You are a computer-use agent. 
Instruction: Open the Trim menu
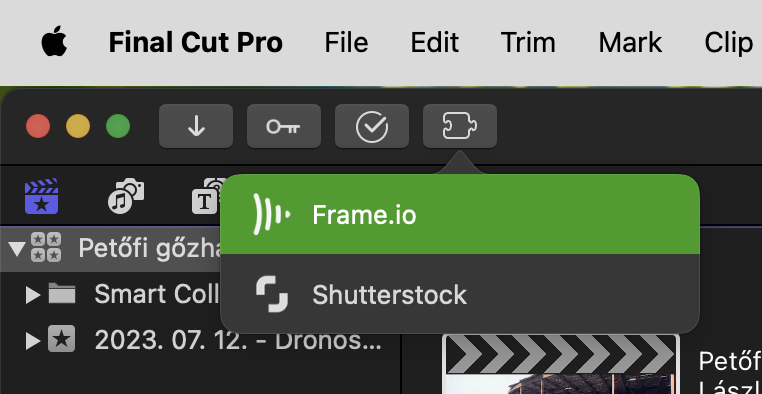click(x=528, y=42)
